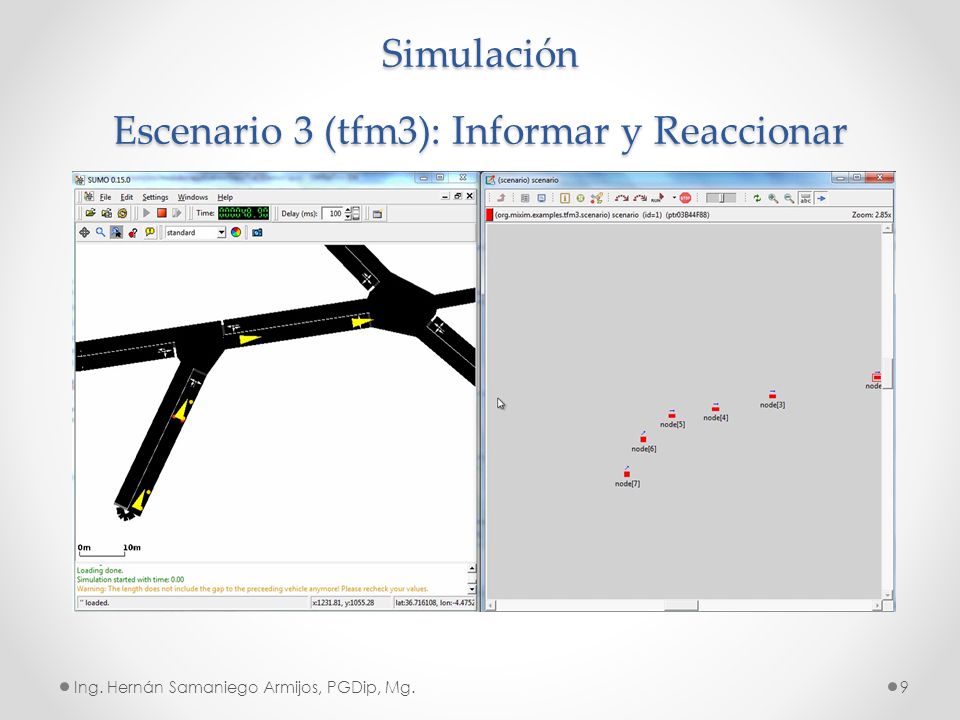Open the Windows menu in SUMO
960x720 pixels.
click(192, 197)
